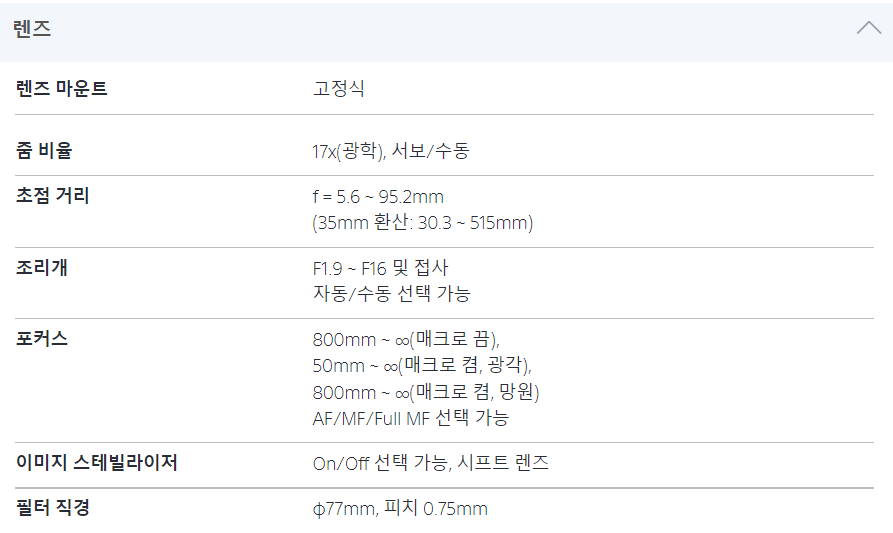
Task: Click the 자동/수동 선택 가능 text
Action: [391, 294]
